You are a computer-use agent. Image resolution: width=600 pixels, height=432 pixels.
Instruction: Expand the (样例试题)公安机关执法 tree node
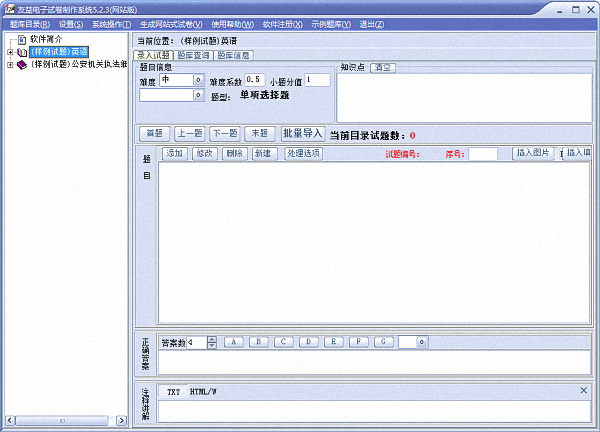(10, 64)
